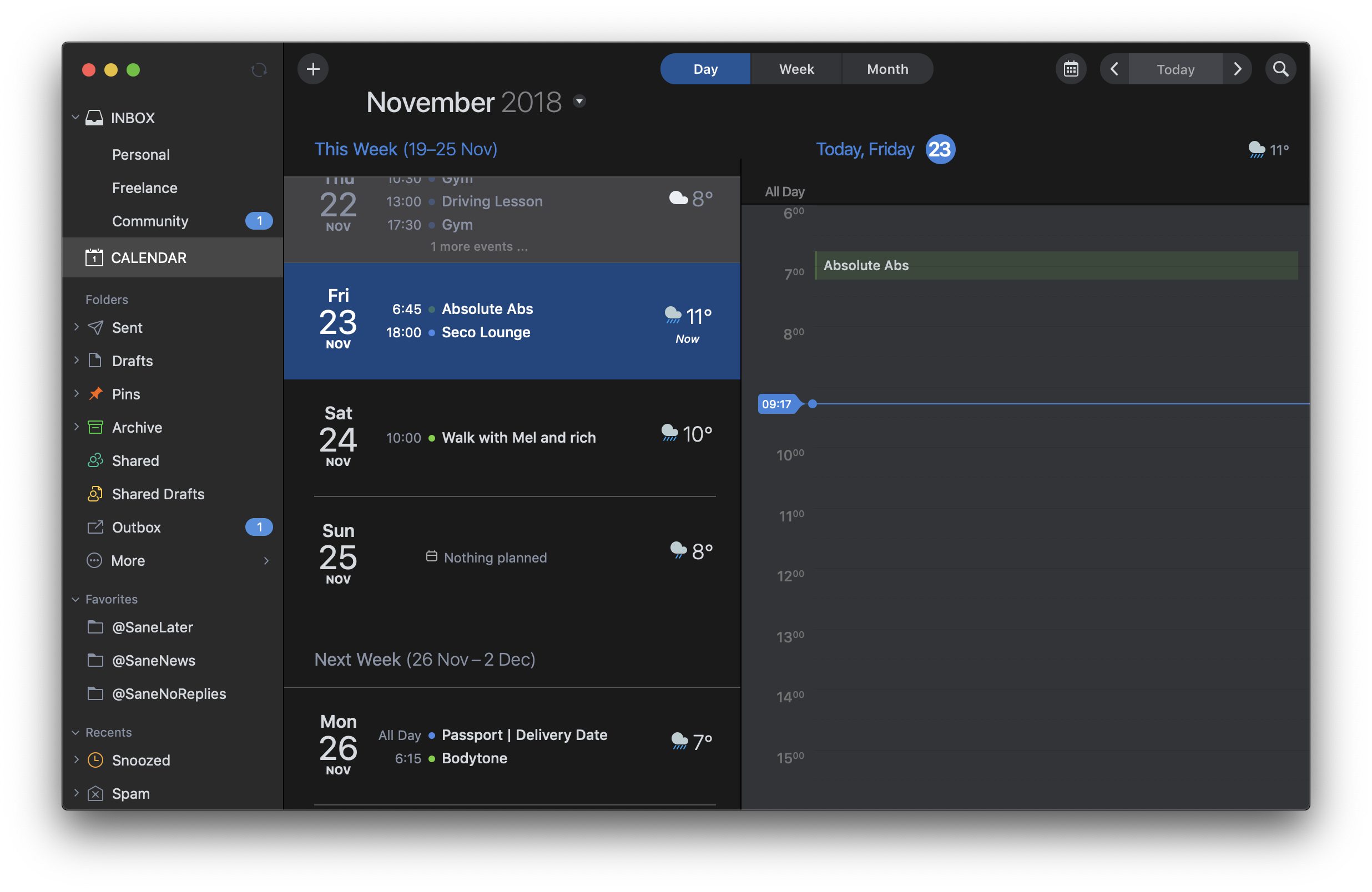
Task: Click the All Day row label
Action: (785, 192)
